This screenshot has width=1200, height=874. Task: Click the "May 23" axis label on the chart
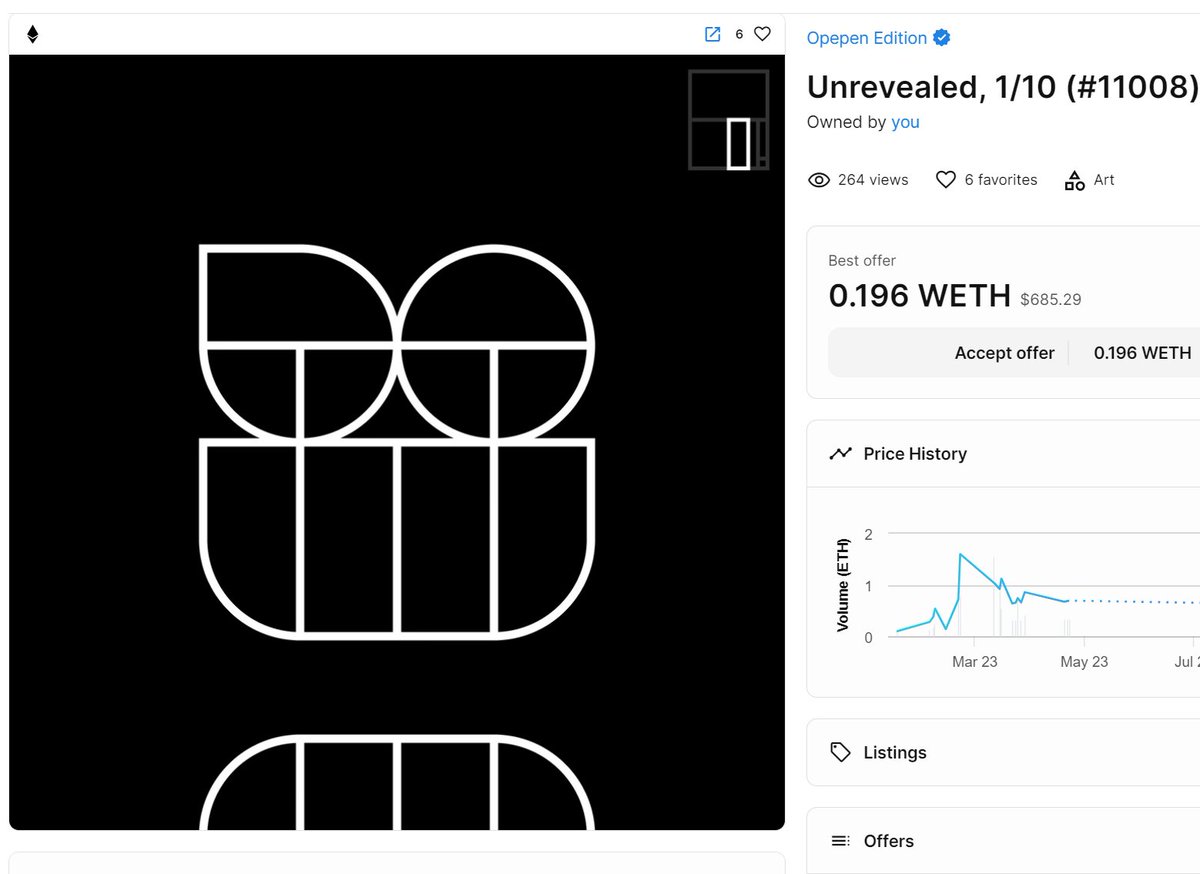[x=1084, y=662]
